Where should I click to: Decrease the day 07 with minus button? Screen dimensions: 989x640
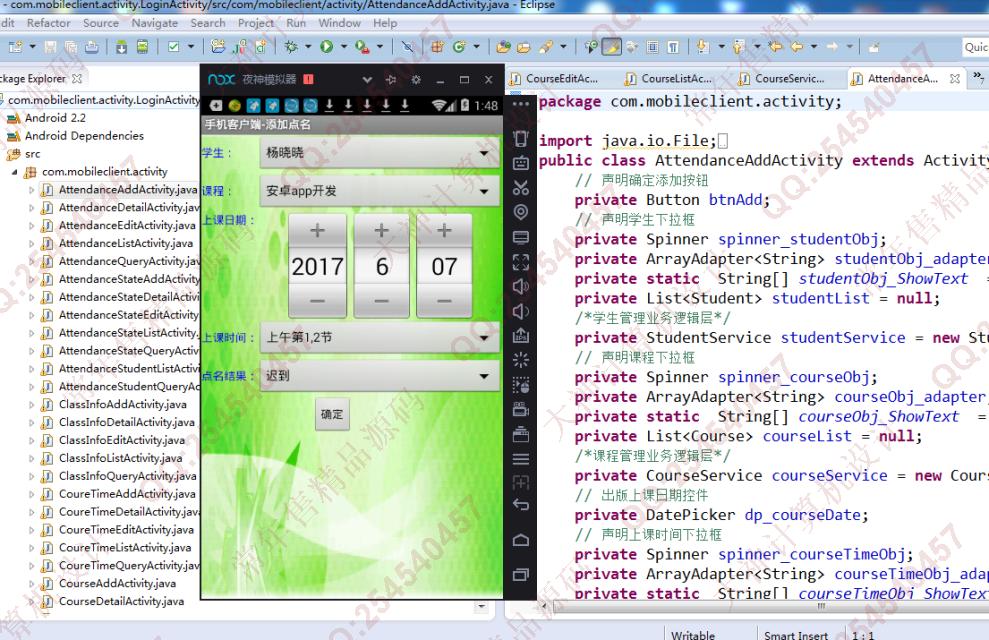[444, 301]
